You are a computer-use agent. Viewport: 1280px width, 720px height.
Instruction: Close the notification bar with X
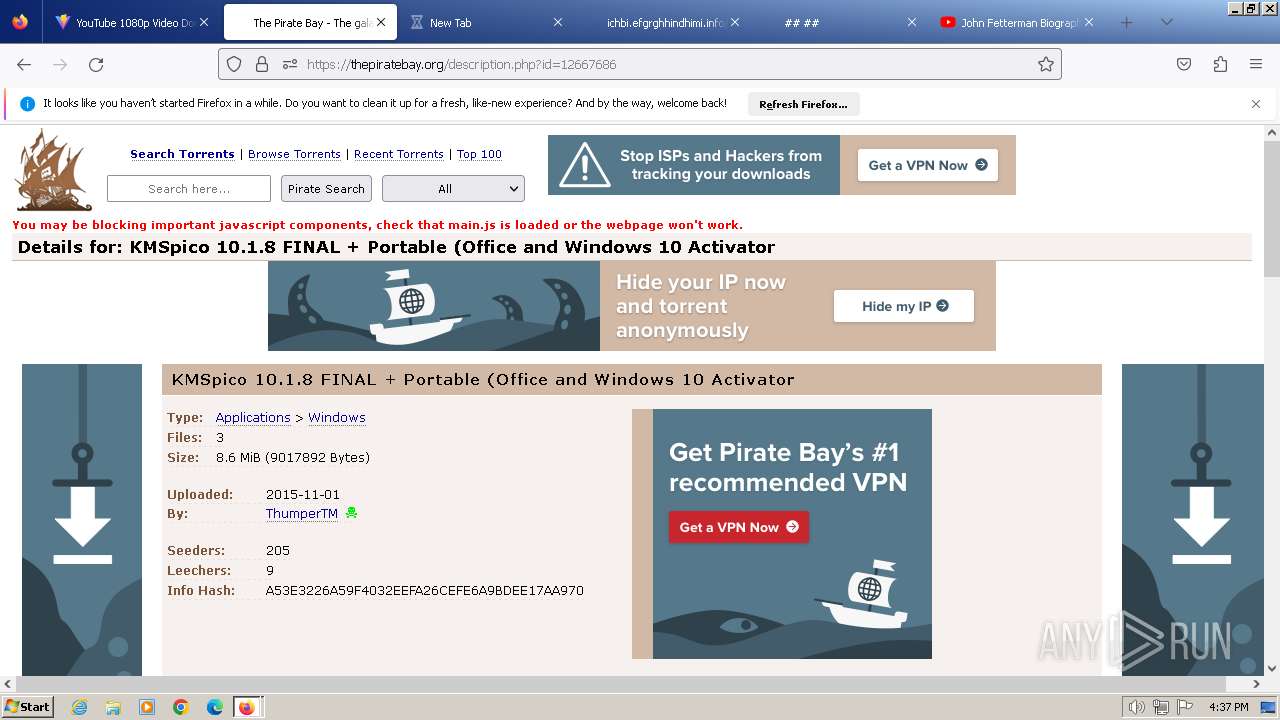click(x=1256, y=103)
